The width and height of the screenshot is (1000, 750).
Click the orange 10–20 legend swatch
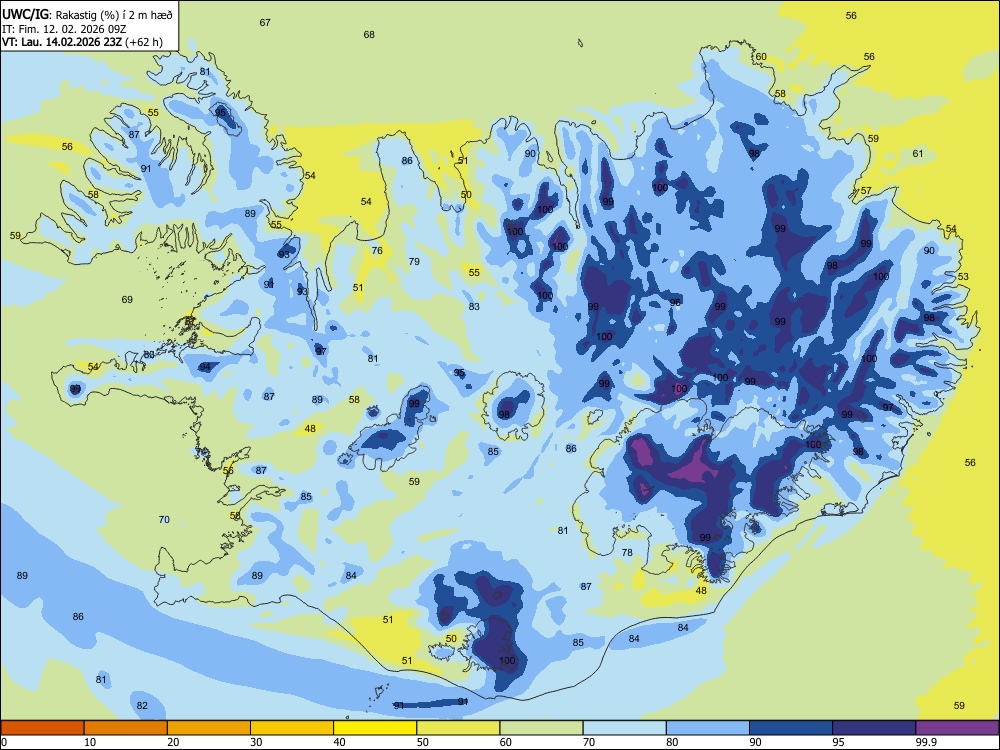(x=126, y=728)
